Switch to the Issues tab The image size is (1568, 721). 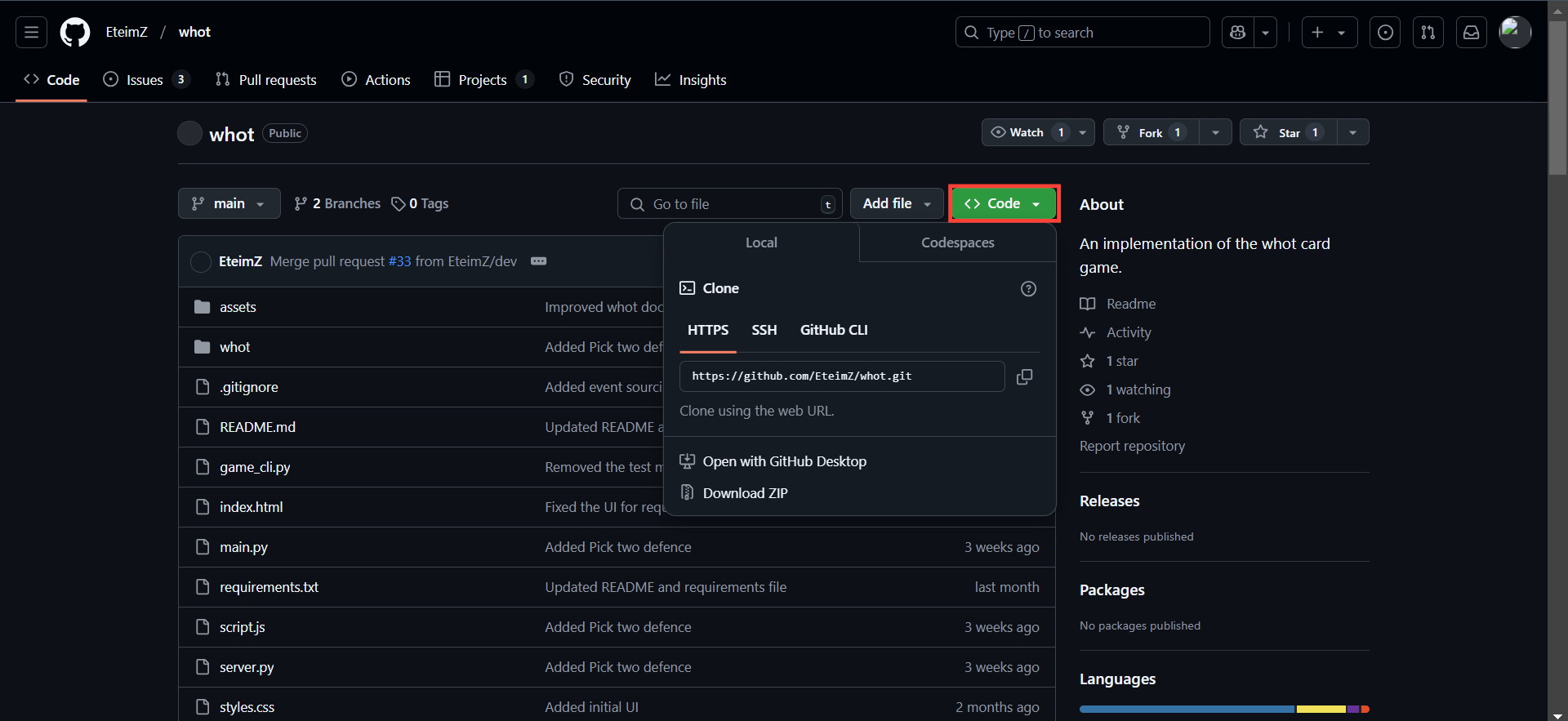point(145,79)
